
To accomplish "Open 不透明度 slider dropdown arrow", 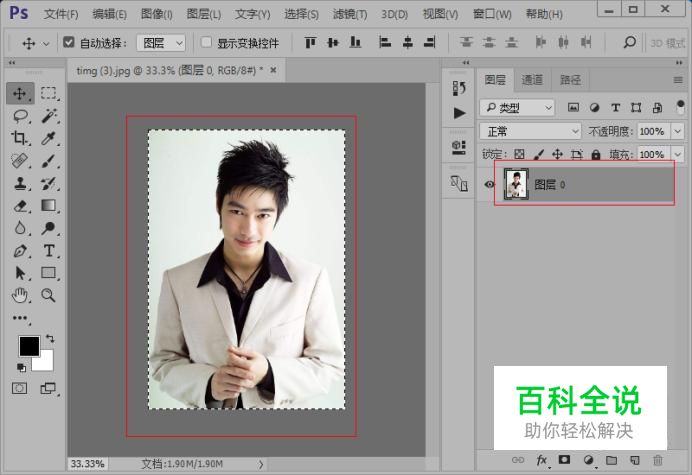I will pyautogui.click(x=677, y=131).
